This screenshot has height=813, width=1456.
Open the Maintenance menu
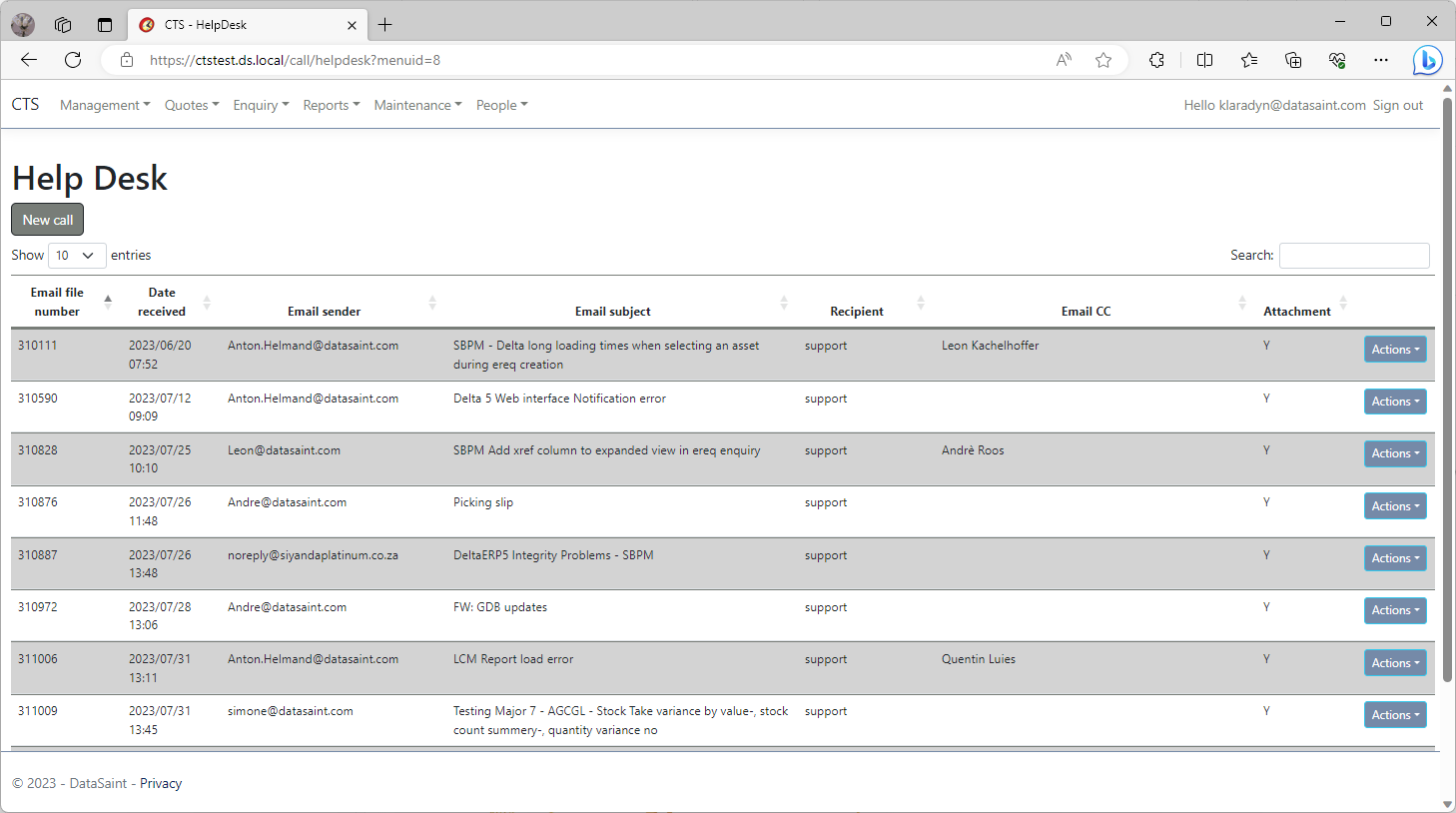(417, 105)
